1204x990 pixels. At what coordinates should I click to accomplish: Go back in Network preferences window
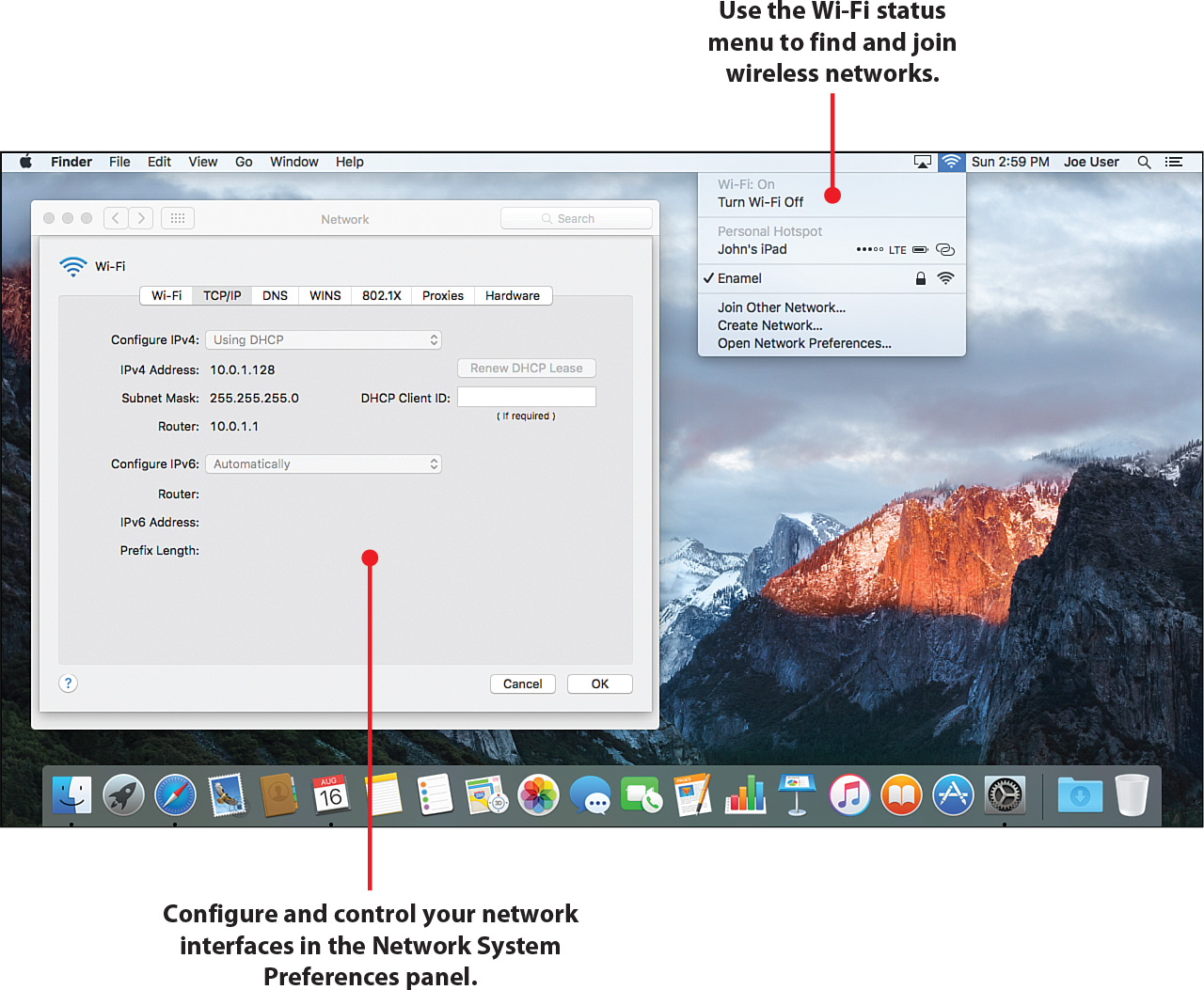[x=116, y=218]
